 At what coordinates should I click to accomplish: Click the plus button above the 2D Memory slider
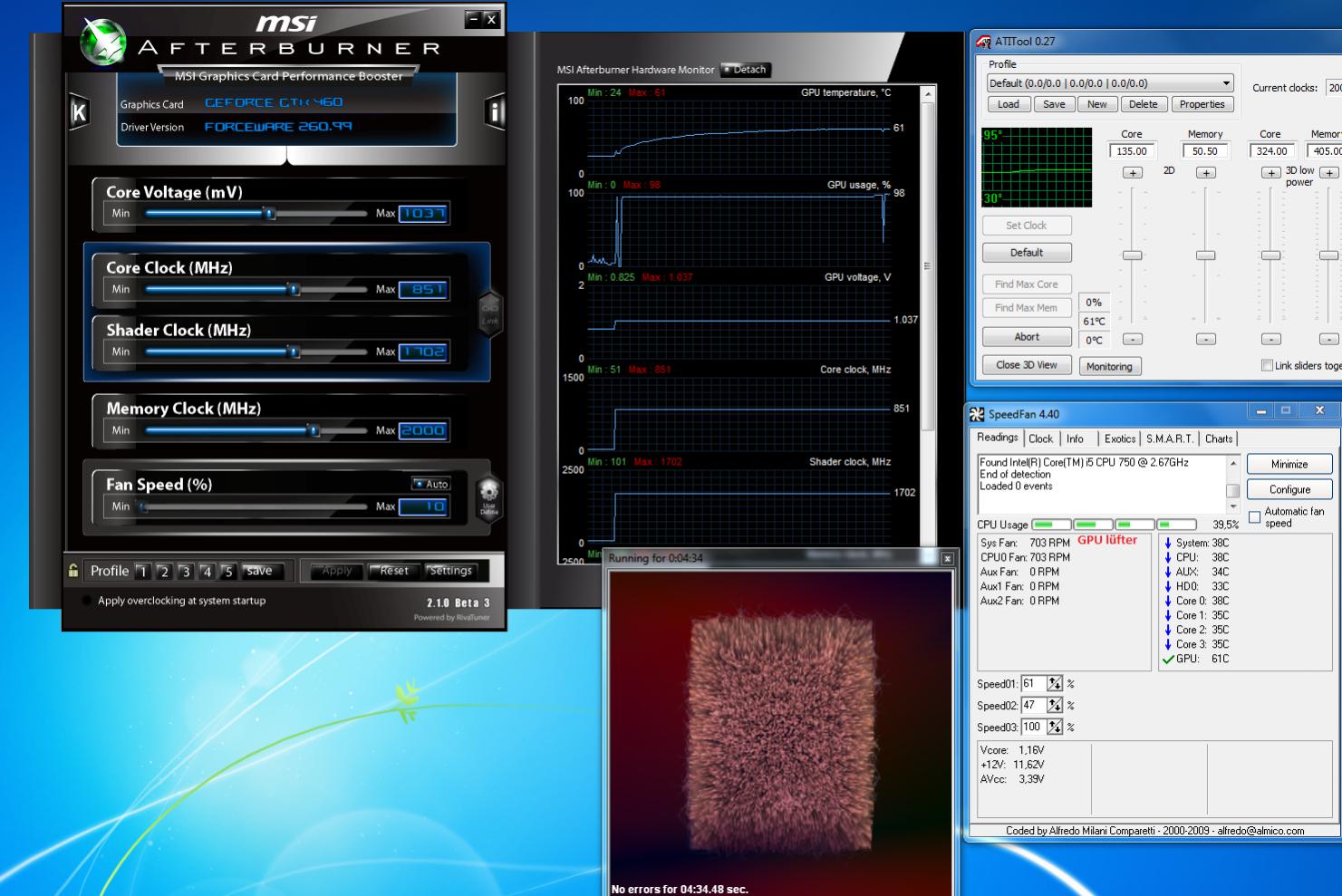tap(1205, 173)
